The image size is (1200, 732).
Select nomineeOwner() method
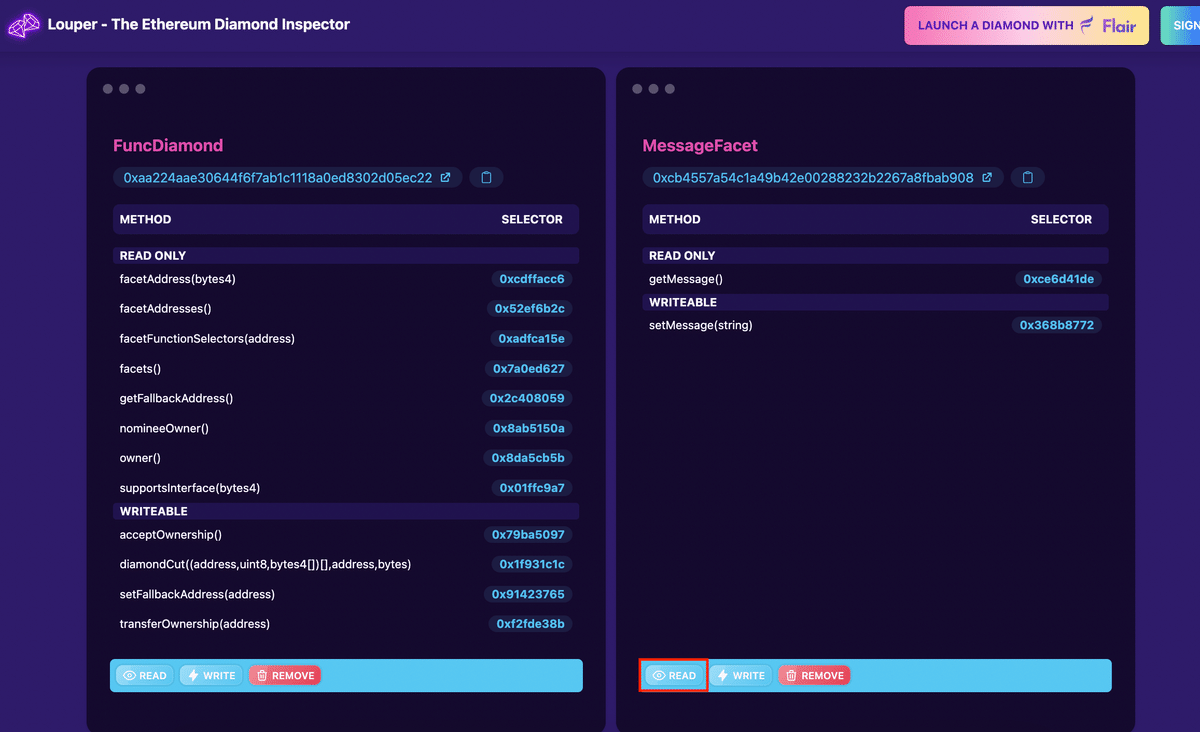click(x=164, y=428)
